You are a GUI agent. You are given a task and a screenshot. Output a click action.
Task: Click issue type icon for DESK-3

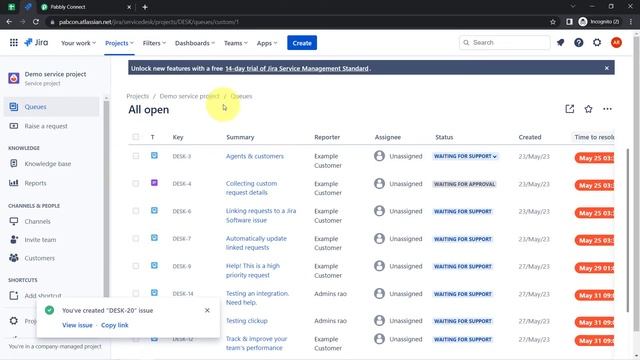pos(154,156)
